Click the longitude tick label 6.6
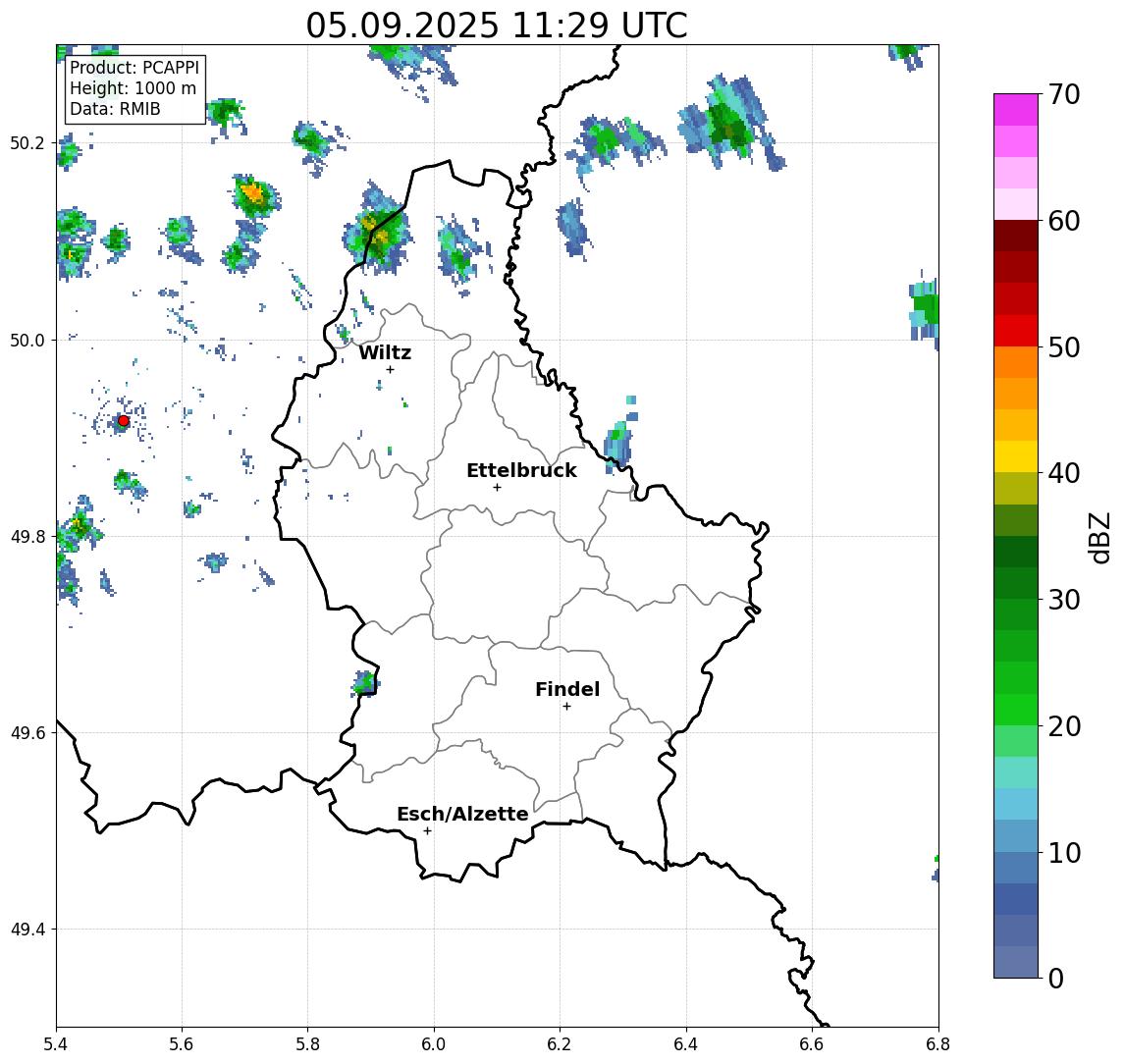This screenshot has width=1124, height=1064. coord(812,1044)
